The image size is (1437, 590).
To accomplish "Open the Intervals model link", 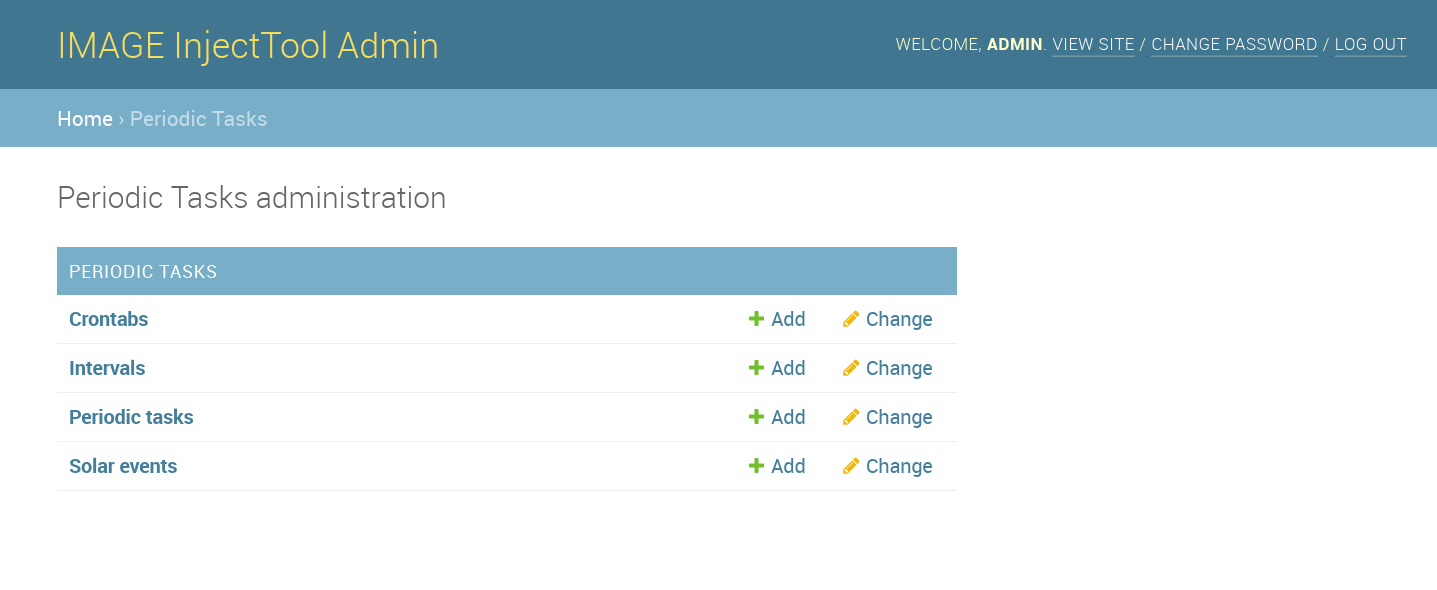I will (x=107, y=369).
